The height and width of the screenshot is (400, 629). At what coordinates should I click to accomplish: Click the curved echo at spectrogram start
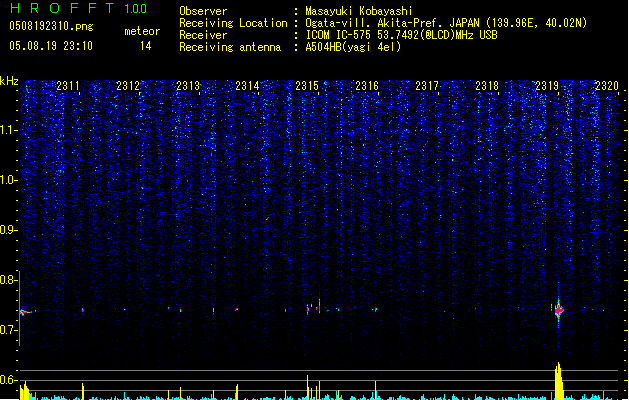click(27, 312)
